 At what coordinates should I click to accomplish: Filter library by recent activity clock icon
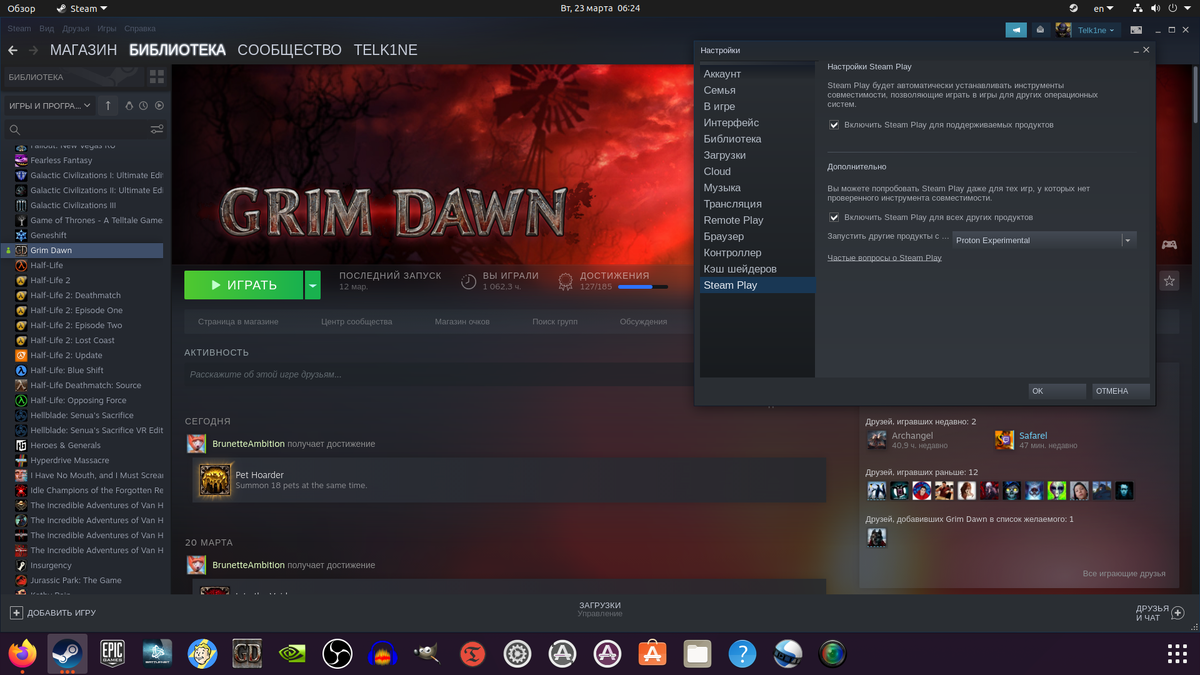click(144, 105)
